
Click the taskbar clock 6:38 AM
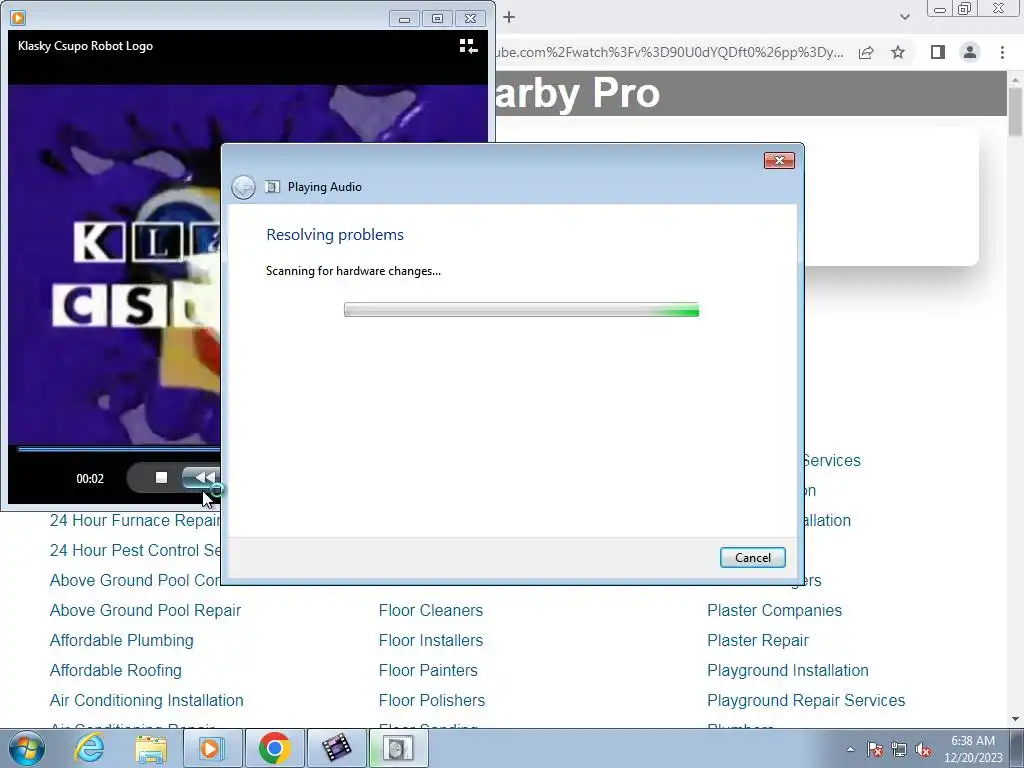click(972, 741)
